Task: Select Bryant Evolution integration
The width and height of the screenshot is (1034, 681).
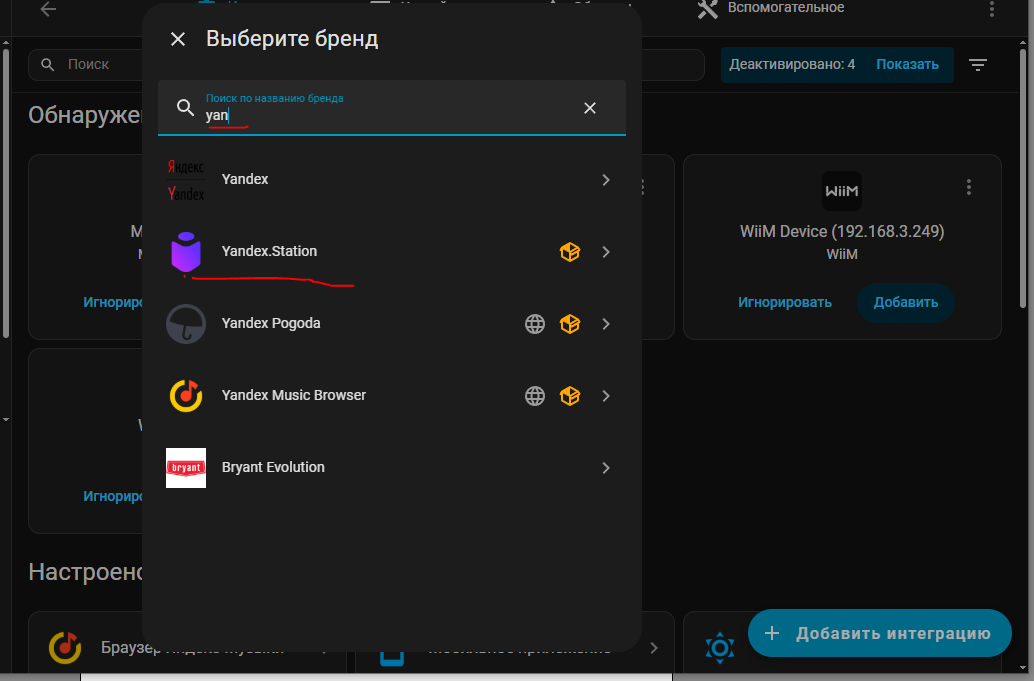Action: tap(392, 467)
